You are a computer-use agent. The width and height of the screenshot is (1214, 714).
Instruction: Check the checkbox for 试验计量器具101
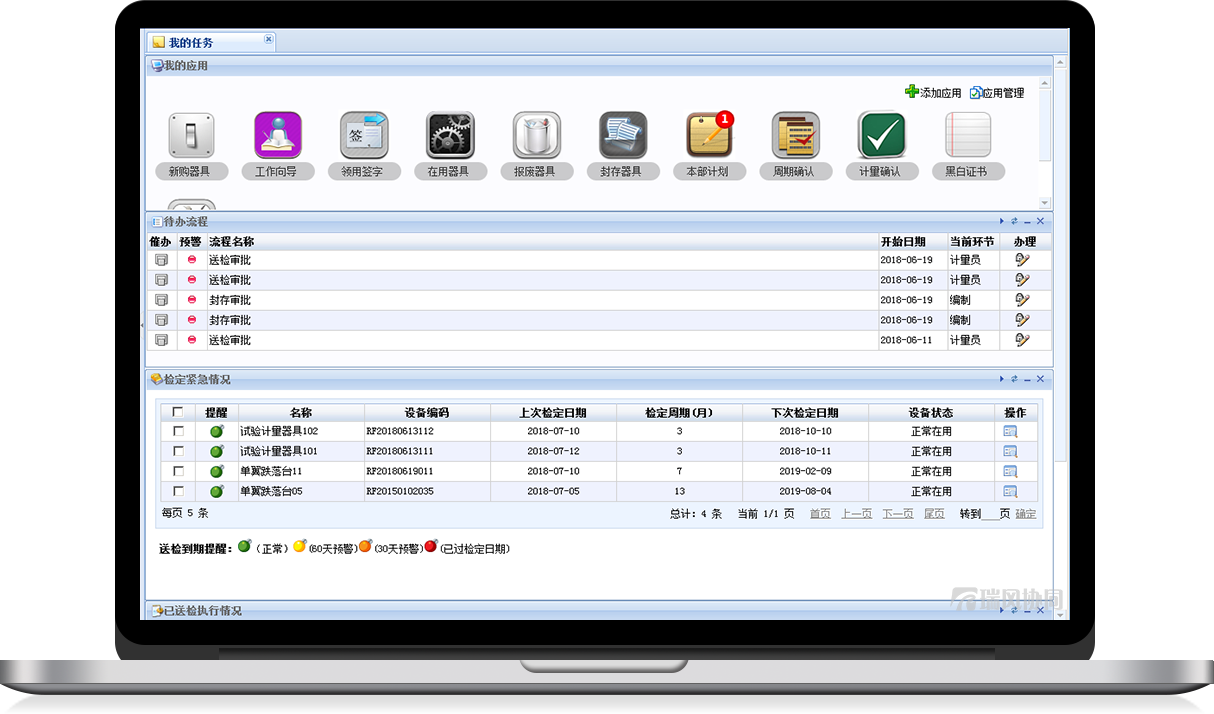point(180,450)
